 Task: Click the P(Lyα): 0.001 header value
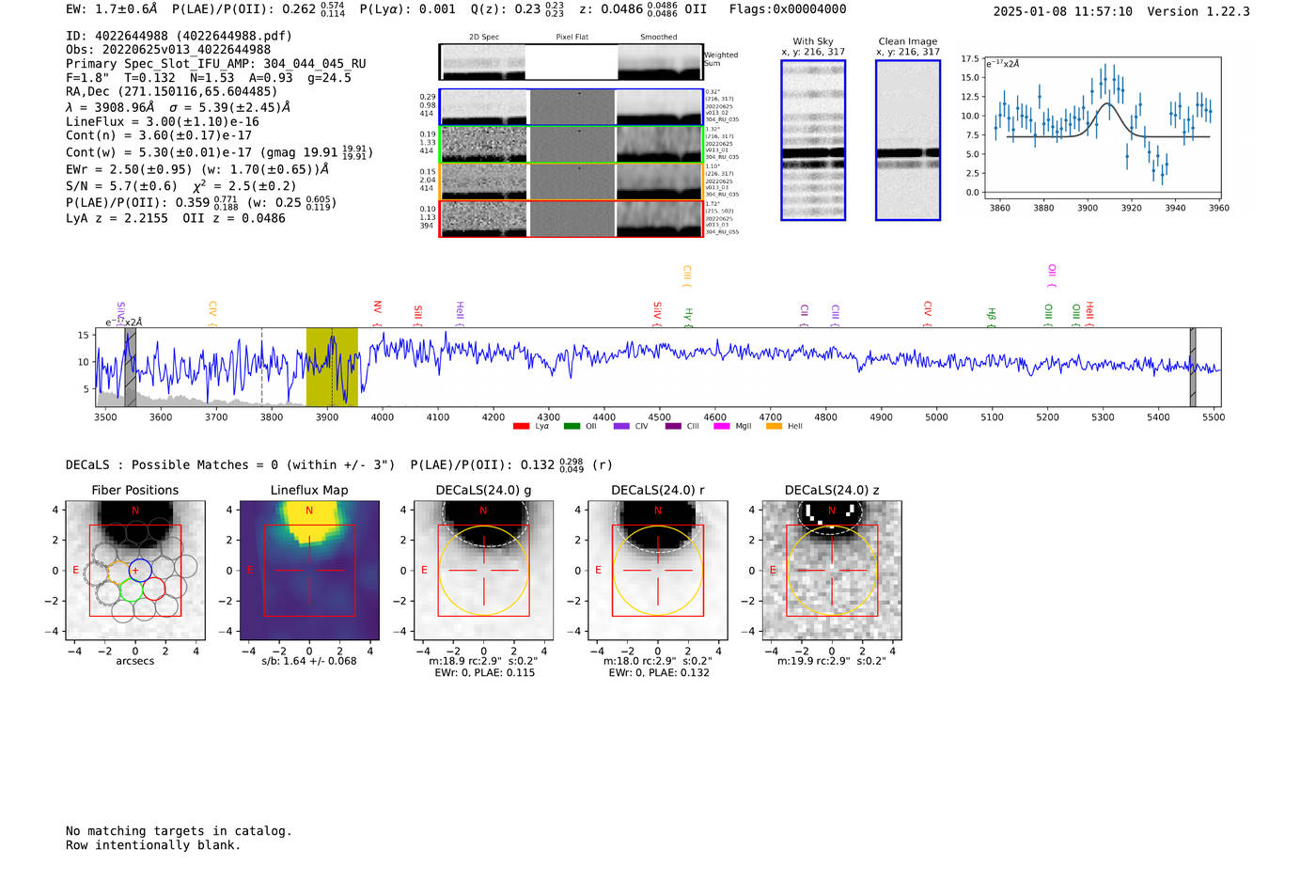[407, 9]
